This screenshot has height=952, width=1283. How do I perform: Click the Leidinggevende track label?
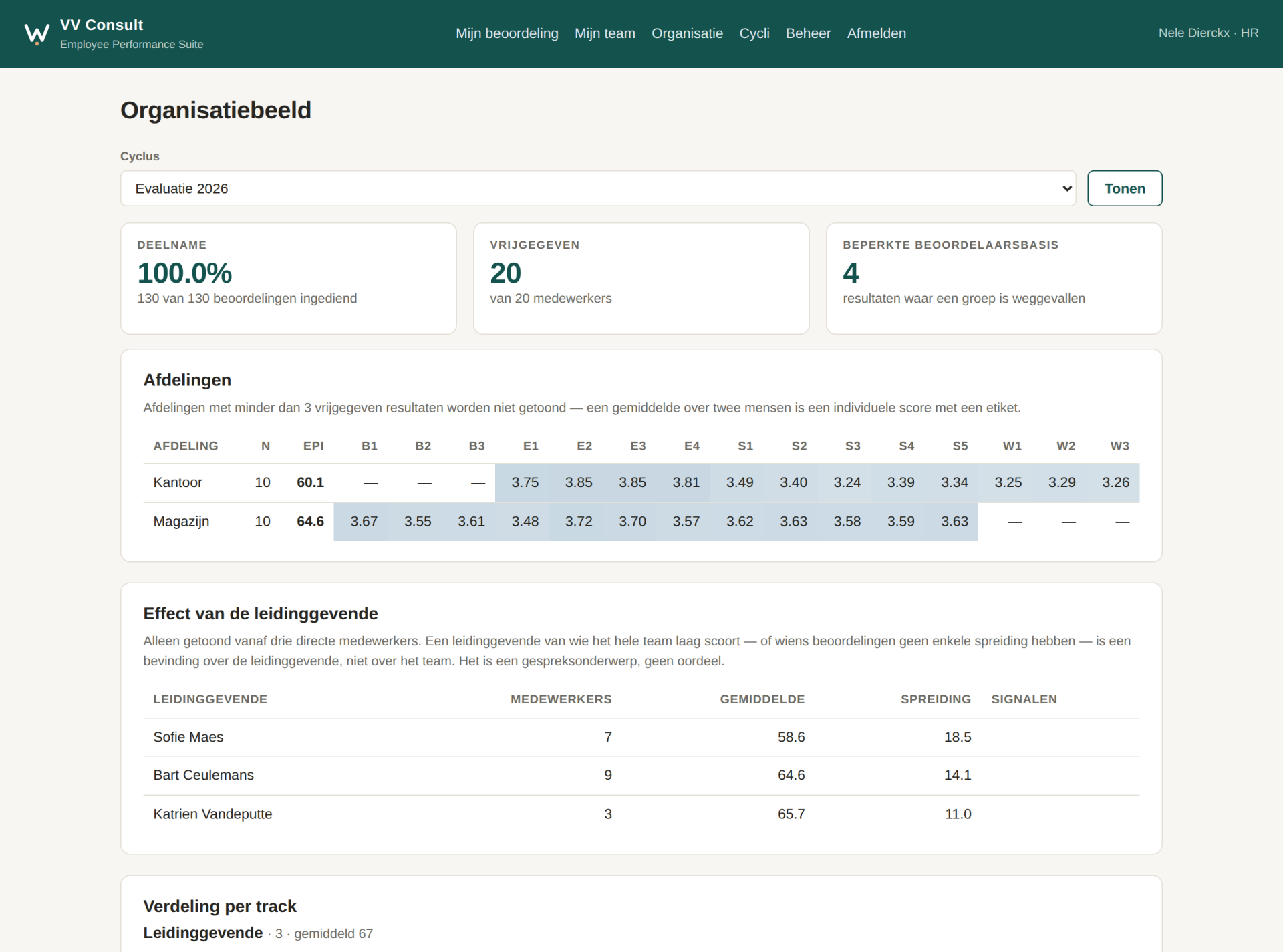203,933
